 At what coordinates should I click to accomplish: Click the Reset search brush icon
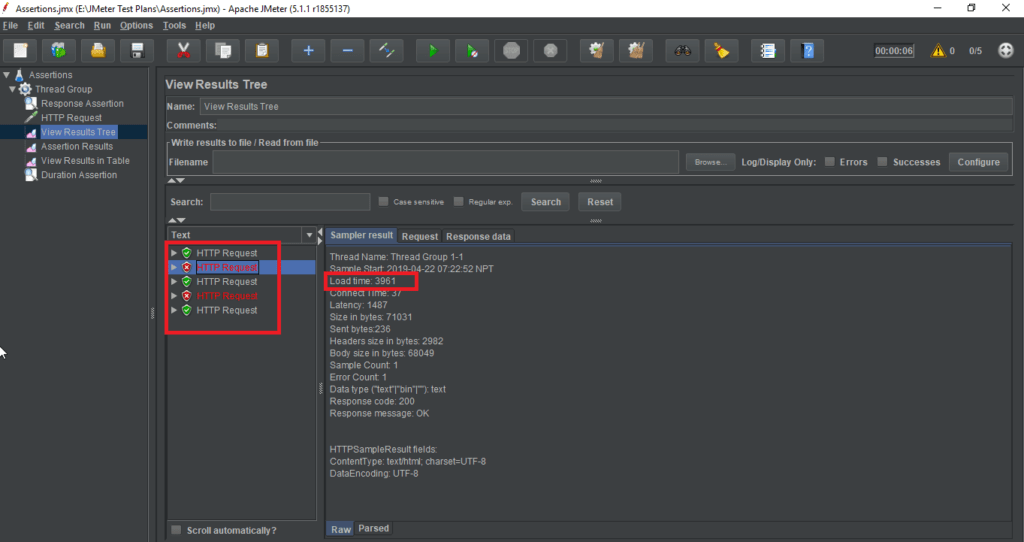[x=722, y=51]
